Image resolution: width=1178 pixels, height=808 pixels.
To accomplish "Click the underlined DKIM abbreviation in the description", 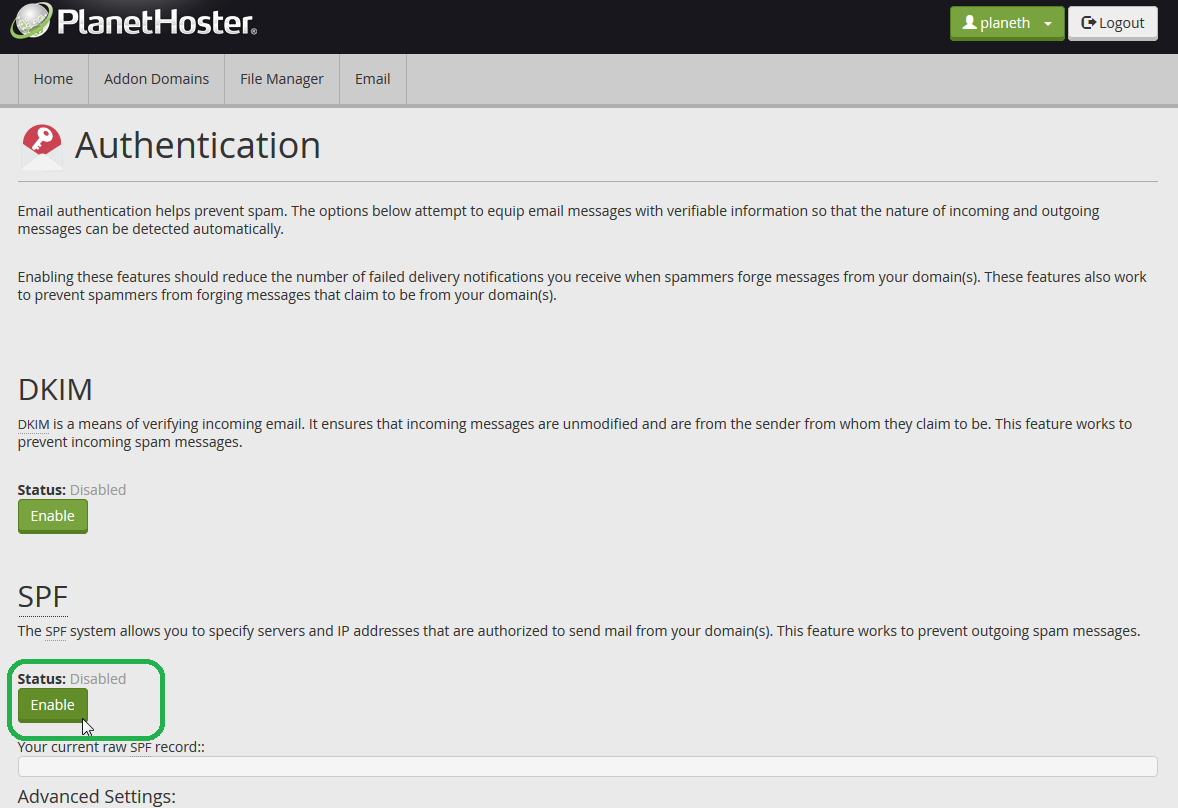I will [x=33, y=424].
